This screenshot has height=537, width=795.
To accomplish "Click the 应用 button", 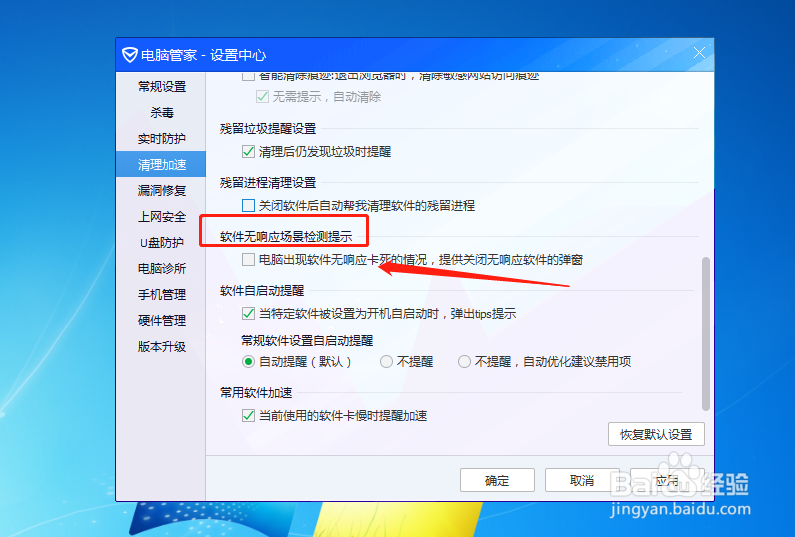I will pos(667,480).
